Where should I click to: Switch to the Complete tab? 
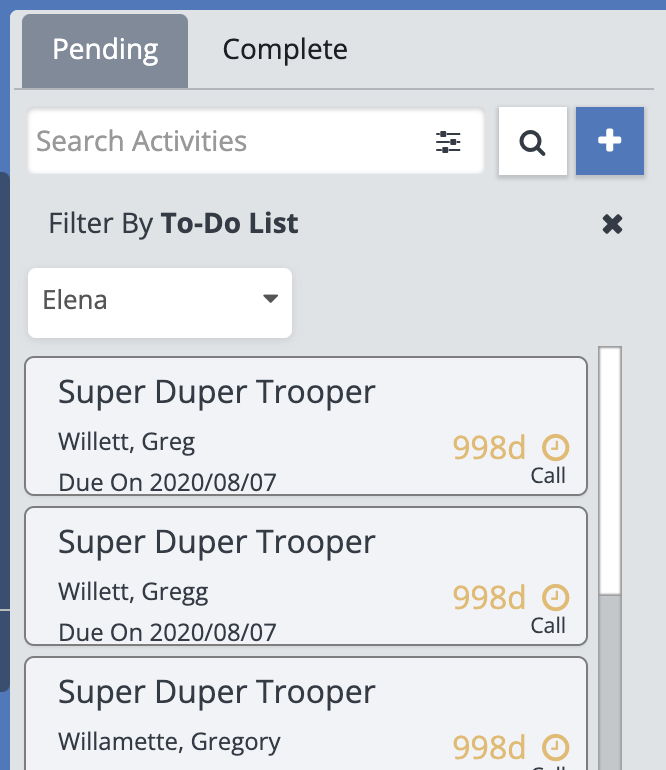pos(285,49)
